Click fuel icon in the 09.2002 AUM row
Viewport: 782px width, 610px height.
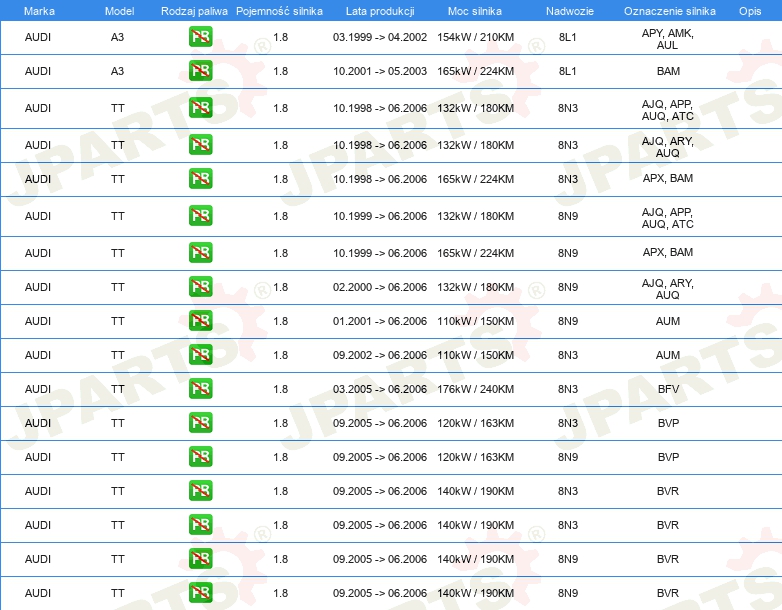pyautogui.click(x=200, y=355)
